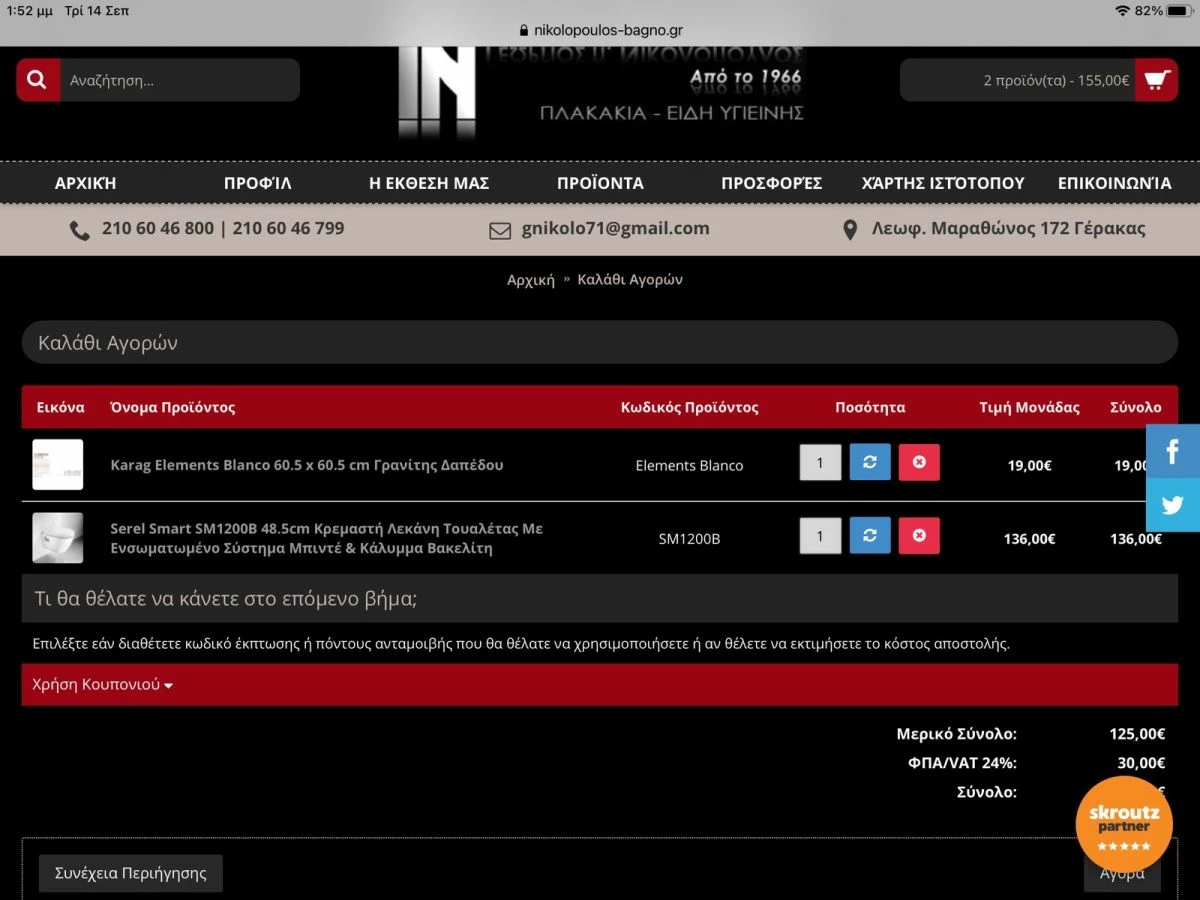The width and height of the screenshot is (1200, 900).
Task: Open the Karag Elements Blanco product thumbnail
Action: [x=58, y=464]
